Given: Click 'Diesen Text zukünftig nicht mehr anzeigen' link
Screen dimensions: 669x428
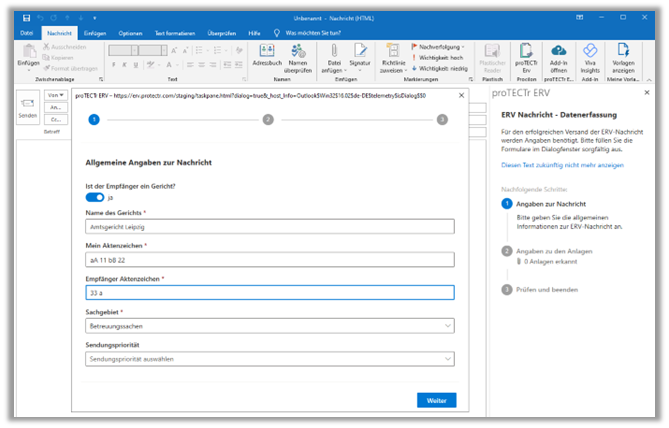Looking at the screenshot, I should point(562,163).
